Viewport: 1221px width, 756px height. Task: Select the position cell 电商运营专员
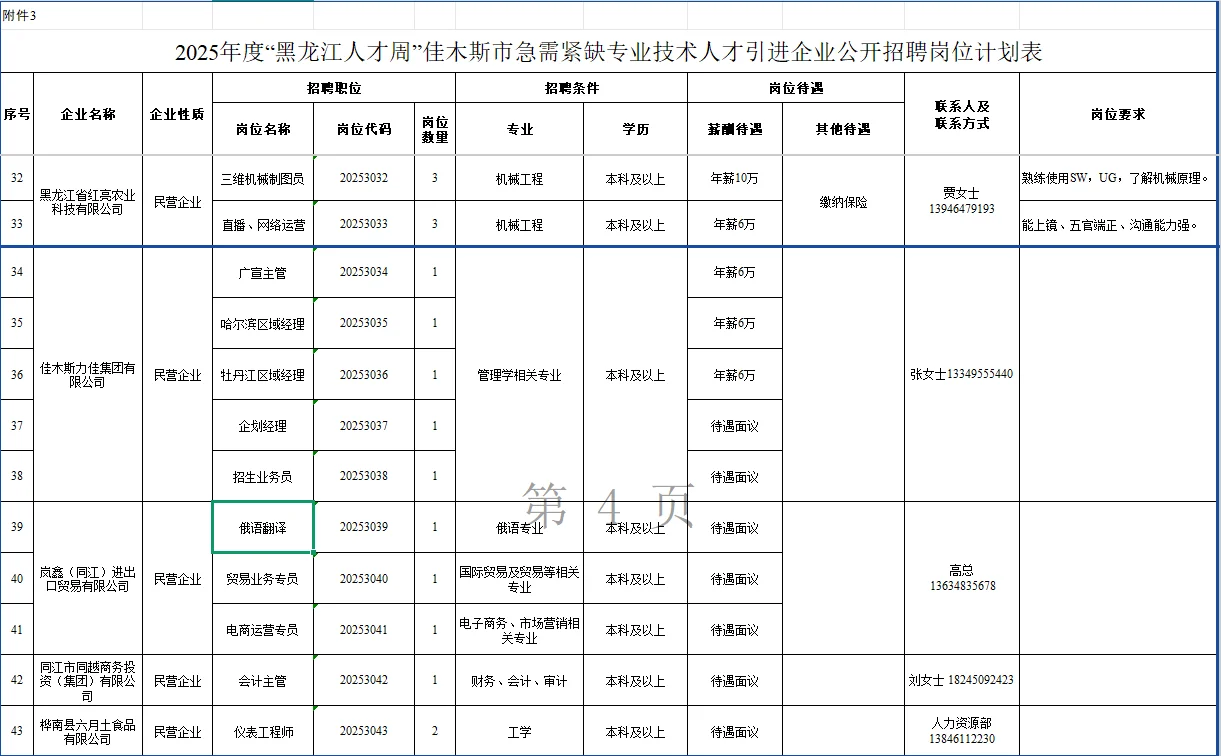(x=263, y=629)
